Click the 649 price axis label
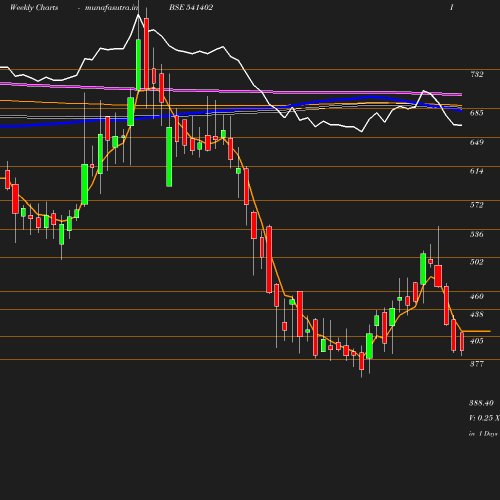This screenshot has width=500, height=500. coord(477,142)
